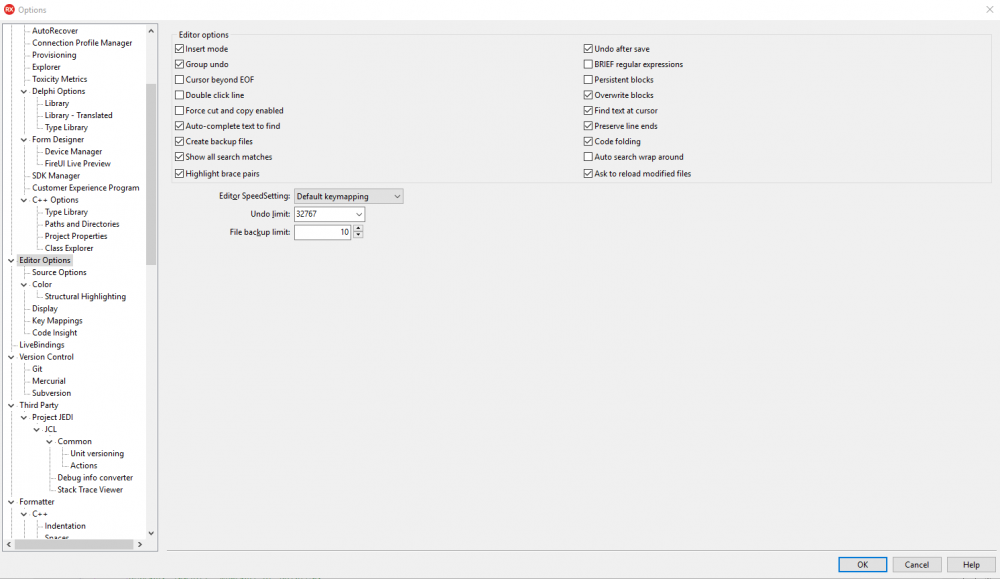Select LiveBindings in options tree

click(41, 345)
